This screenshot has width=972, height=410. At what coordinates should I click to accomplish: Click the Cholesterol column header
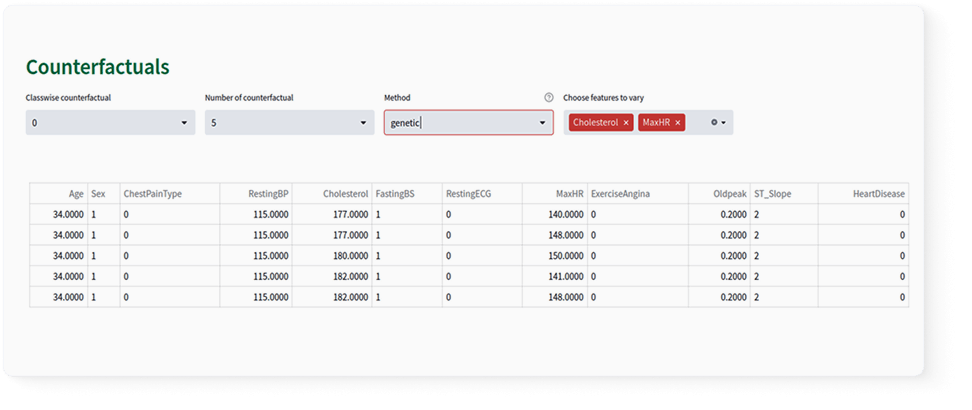(332, 194)
